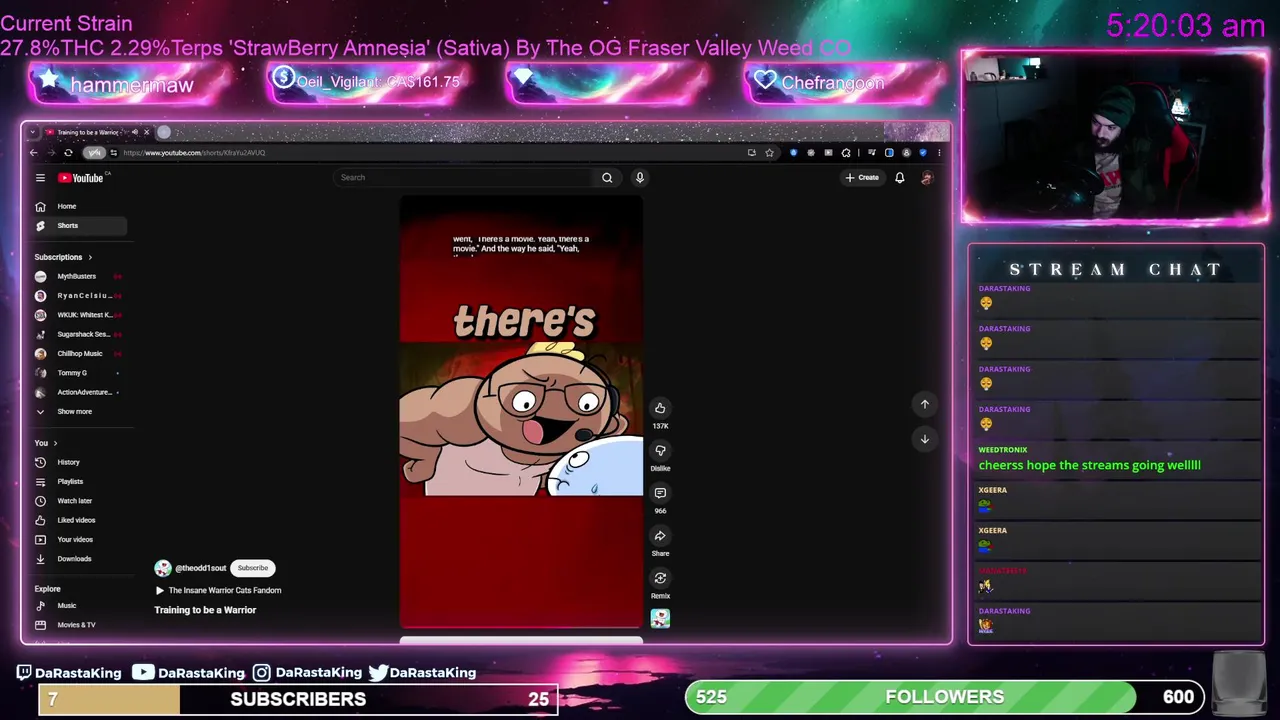The image size is (1280, 720).
Task: Subscribe to @theodd1sout
Action: click(253, 568)
